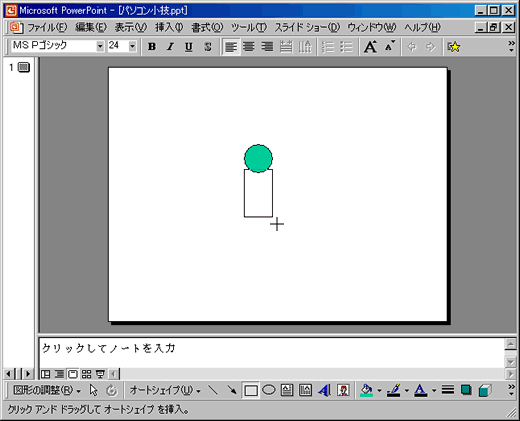The width and height of the screenshot is (520, 421).
Task: Open line color dropdown arrow
Action: [406, 390]
